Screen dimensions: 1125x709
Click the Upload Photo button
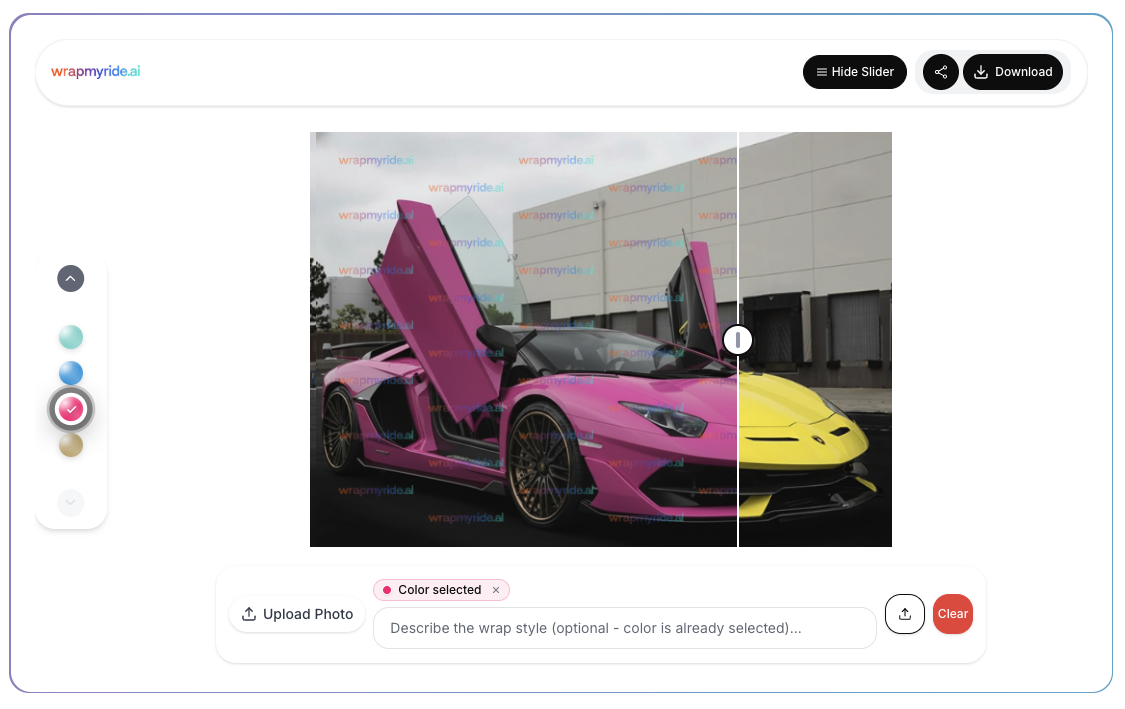pyautogui.click(x=297, y=614)
